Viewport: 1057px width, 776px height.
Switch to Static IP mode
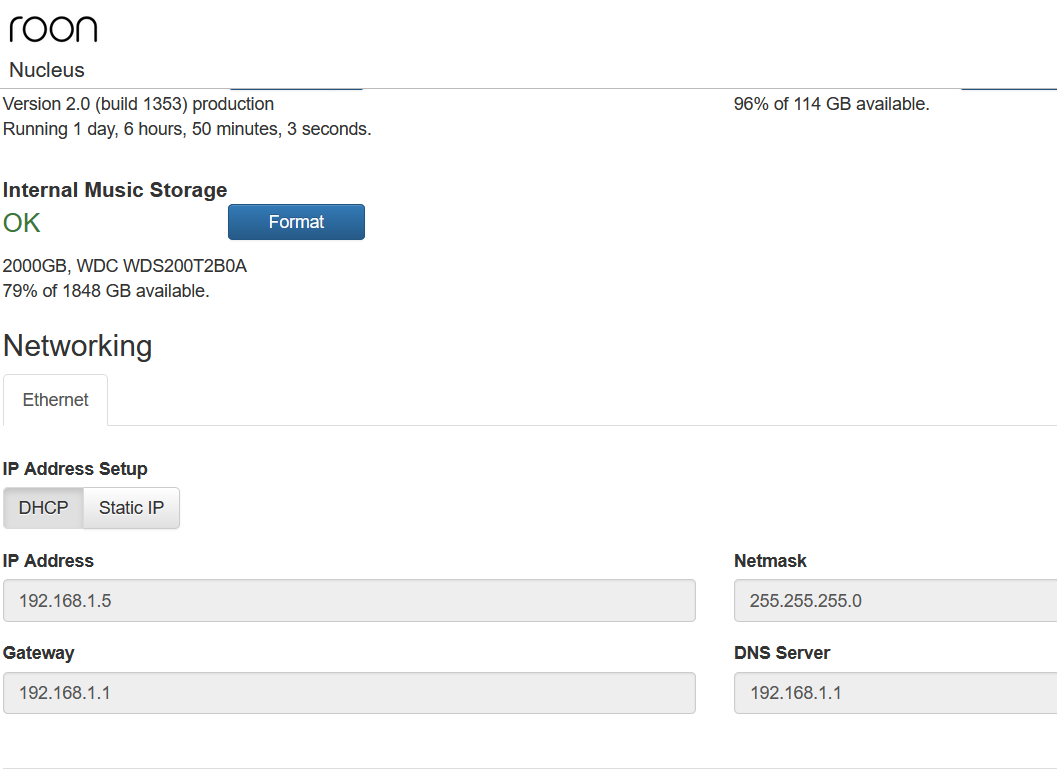[x=130, y=507]
